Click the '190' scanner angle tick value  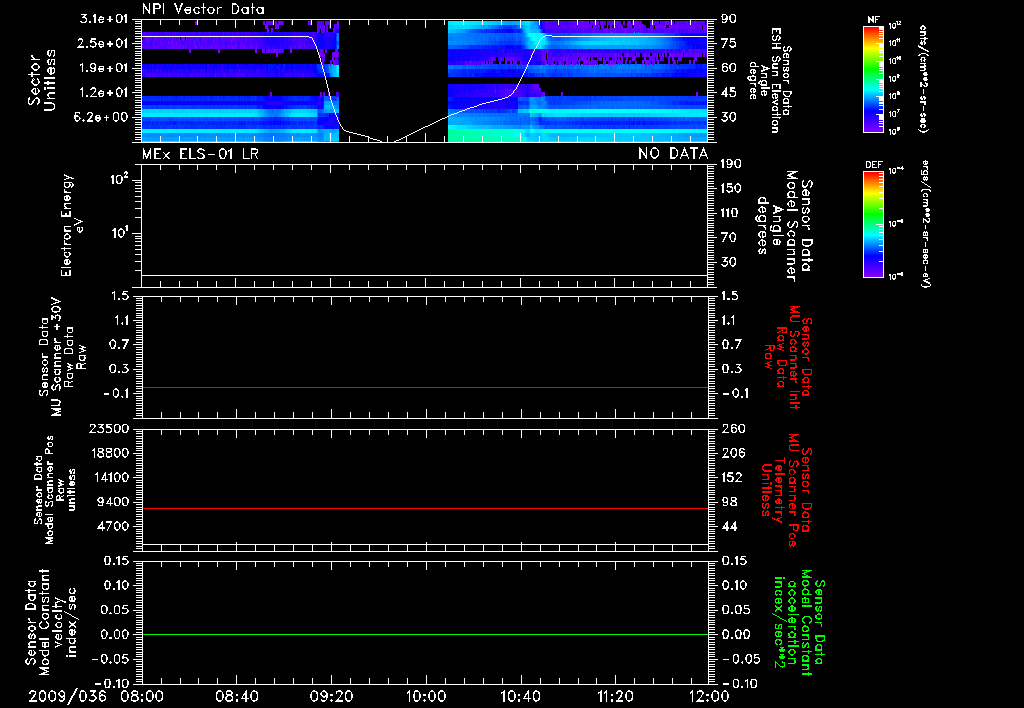click(x=731, y=164)
